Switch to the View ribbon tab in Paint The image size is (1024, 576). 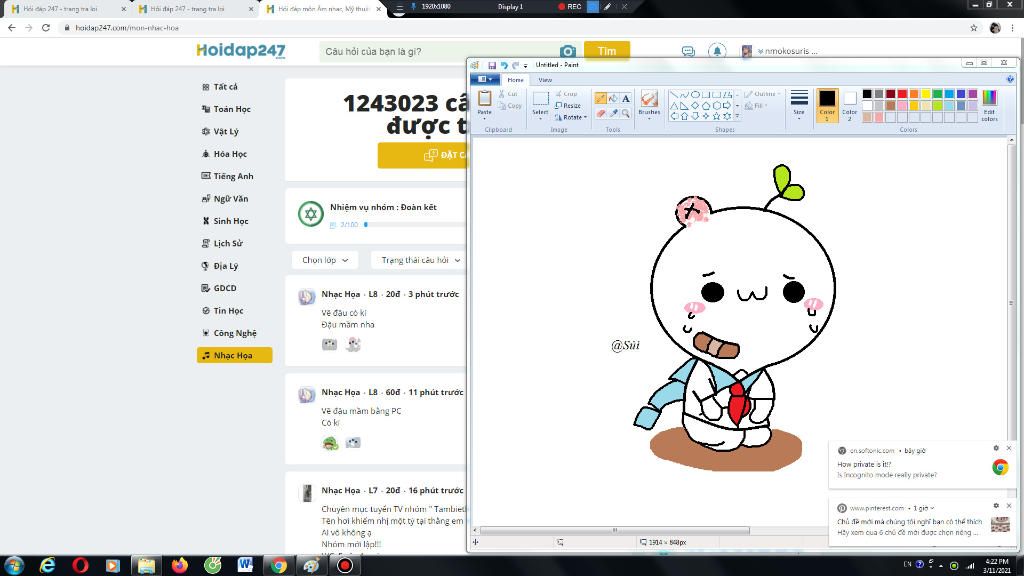[545, 80]
